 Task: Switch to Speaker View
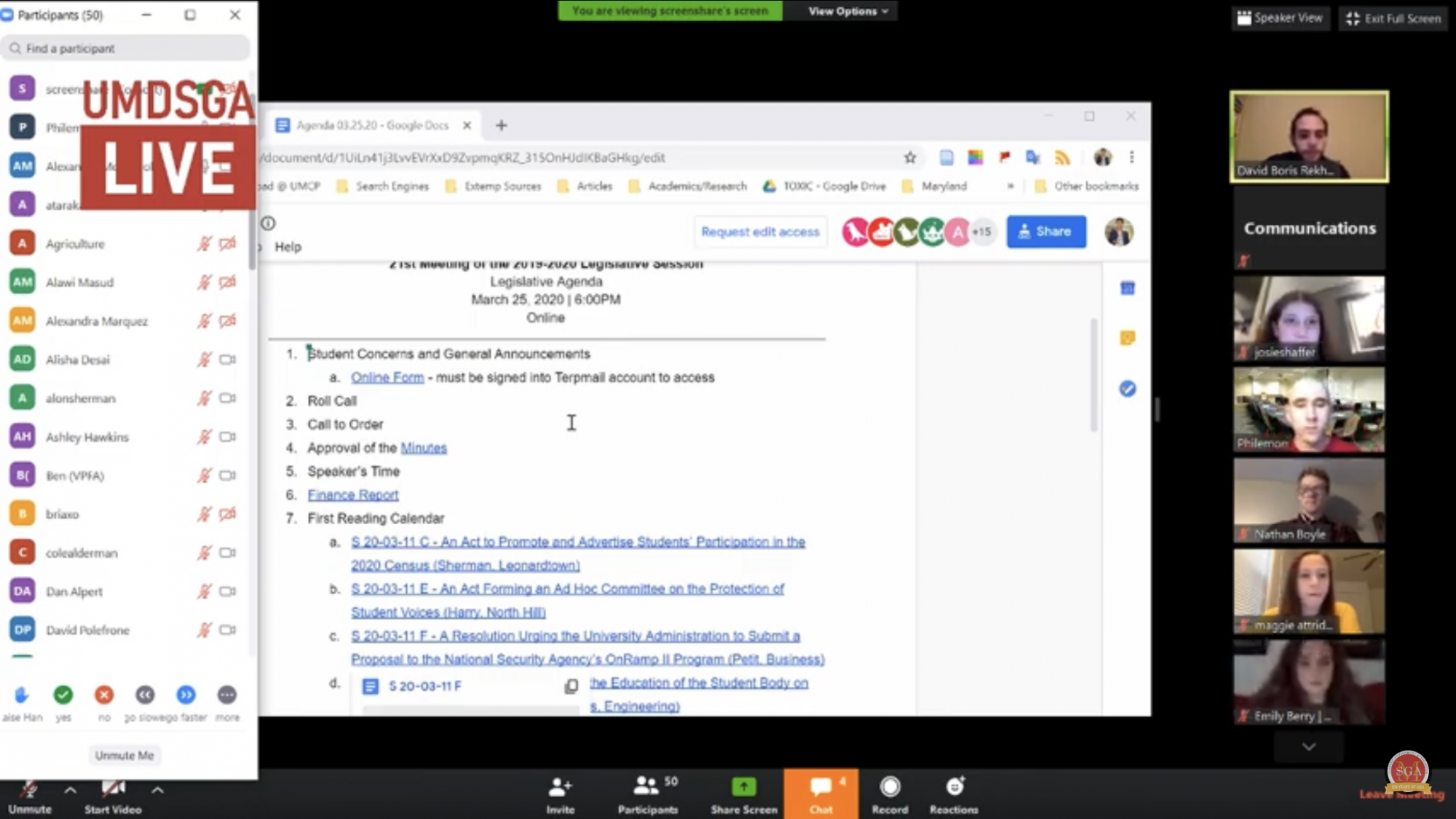(1280, 18)
